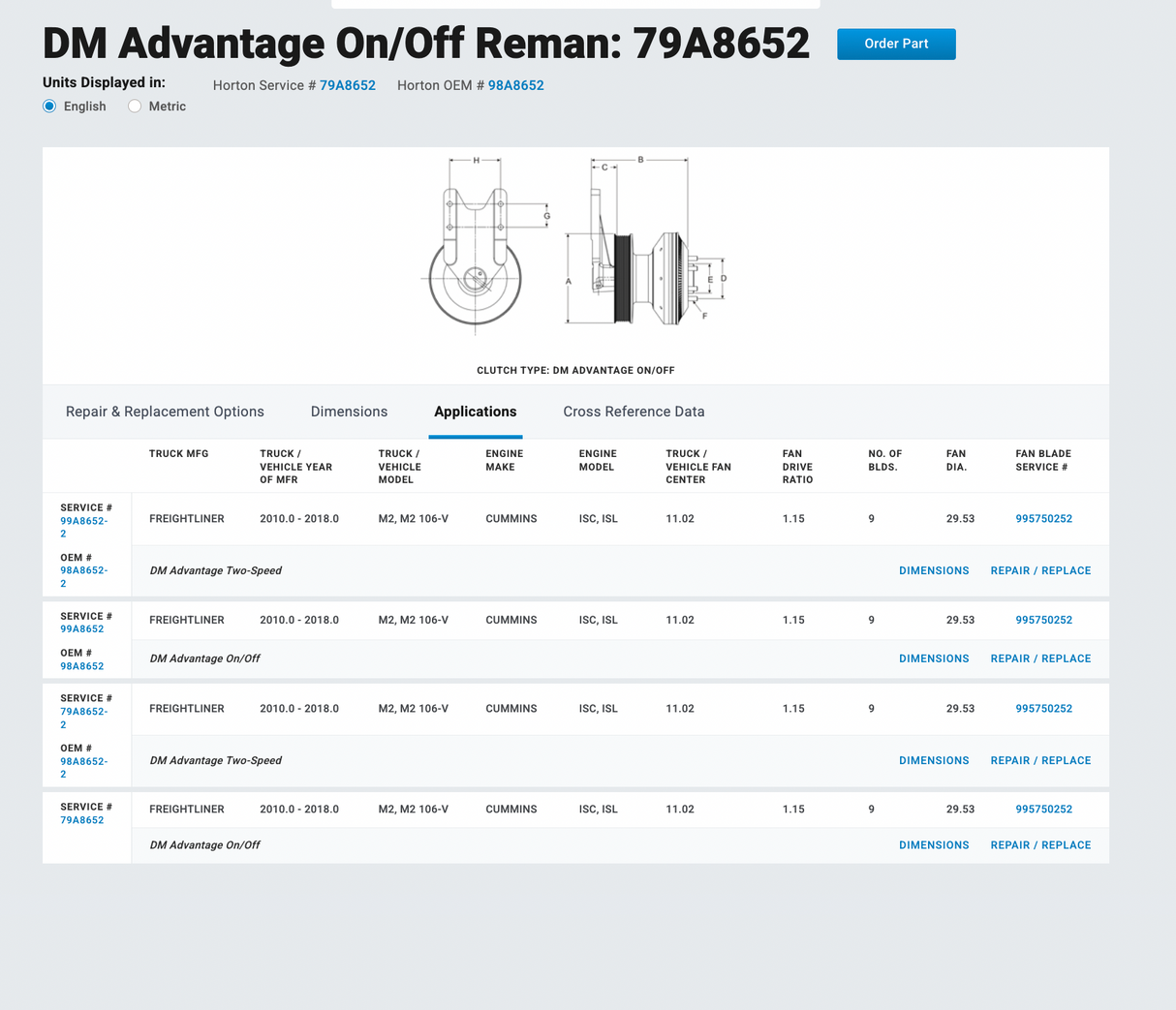The height and width of the screenshot is (1010, 1176).
Task: Open Horton OEM # 98A8652 link
Action: (x=515, y=85)
